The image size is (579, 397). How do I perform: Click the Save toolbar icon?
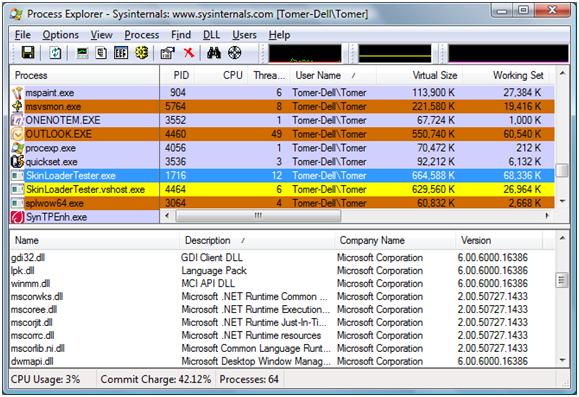[28, 53]
